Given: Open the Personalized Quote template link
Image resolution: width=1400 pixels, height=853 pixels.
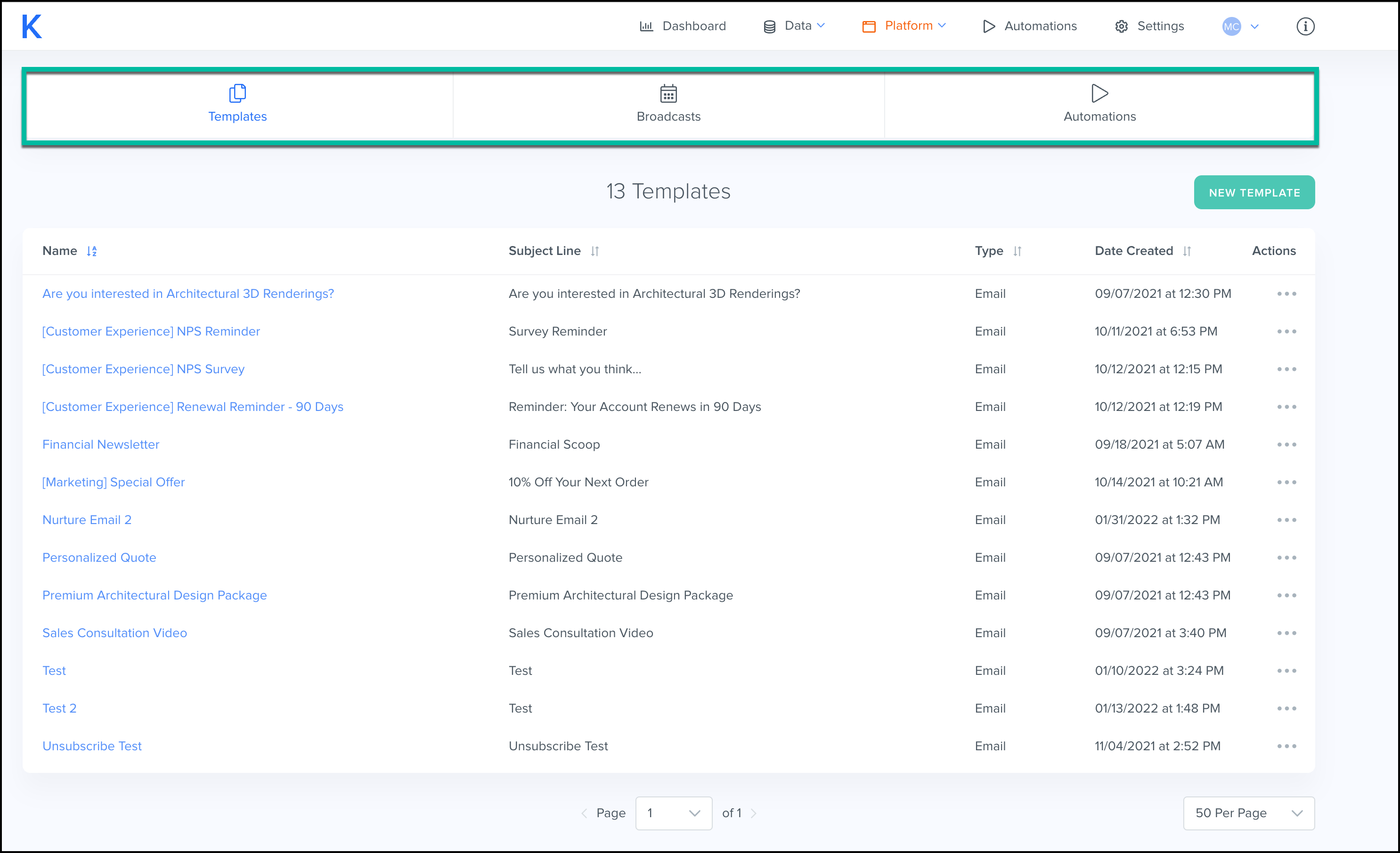Looking at the screenshot, I should pos(99,558).
